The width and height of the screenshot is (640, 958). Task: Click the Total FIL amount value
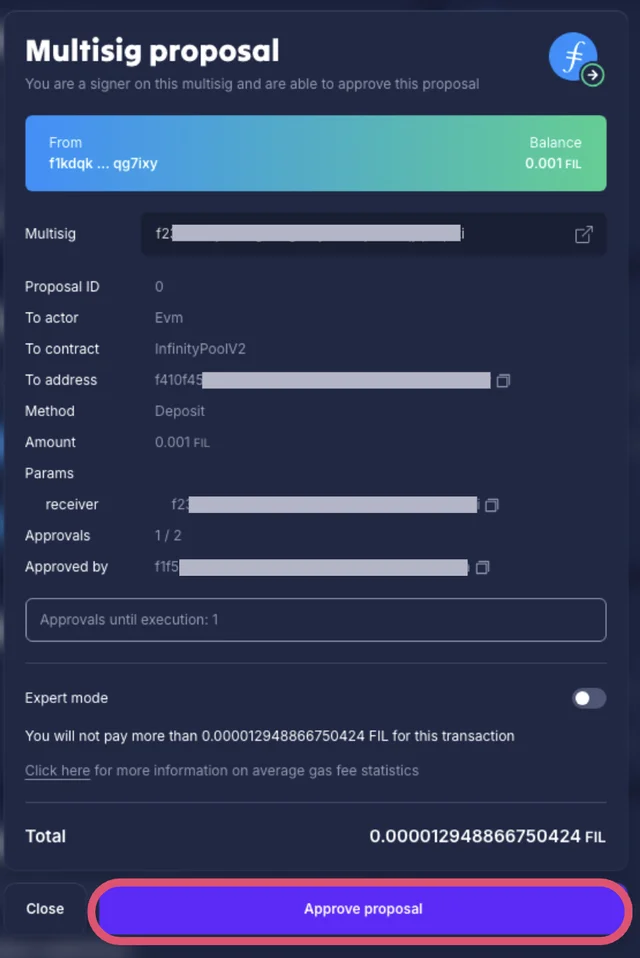click(x=487, y=836)
